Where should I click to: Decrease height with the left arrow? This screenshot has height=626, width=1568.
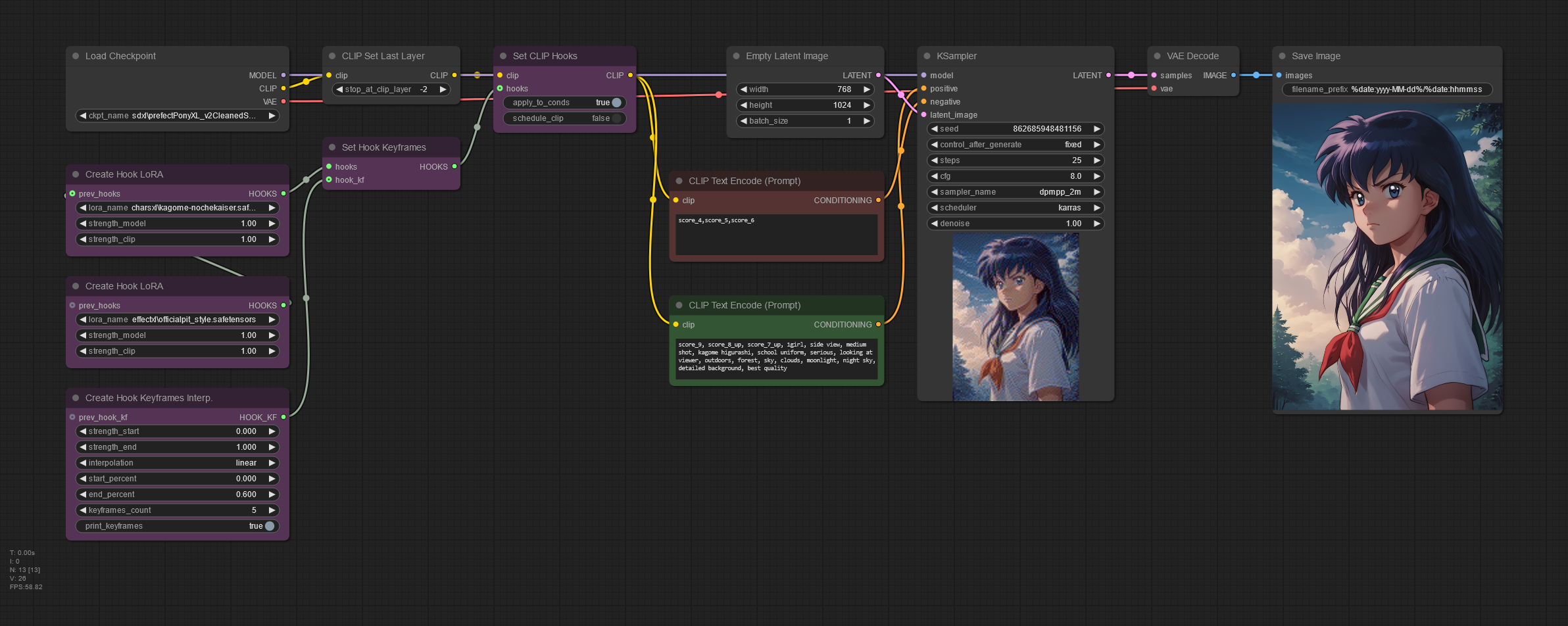pyautogui.click(x=743, y=105)
